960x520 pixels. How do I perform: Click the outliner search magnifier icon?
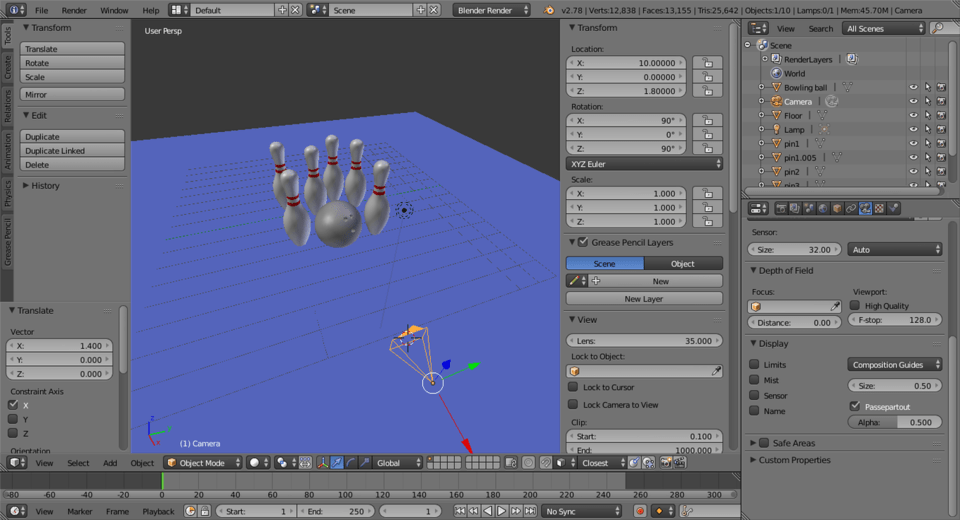[938, 28]
